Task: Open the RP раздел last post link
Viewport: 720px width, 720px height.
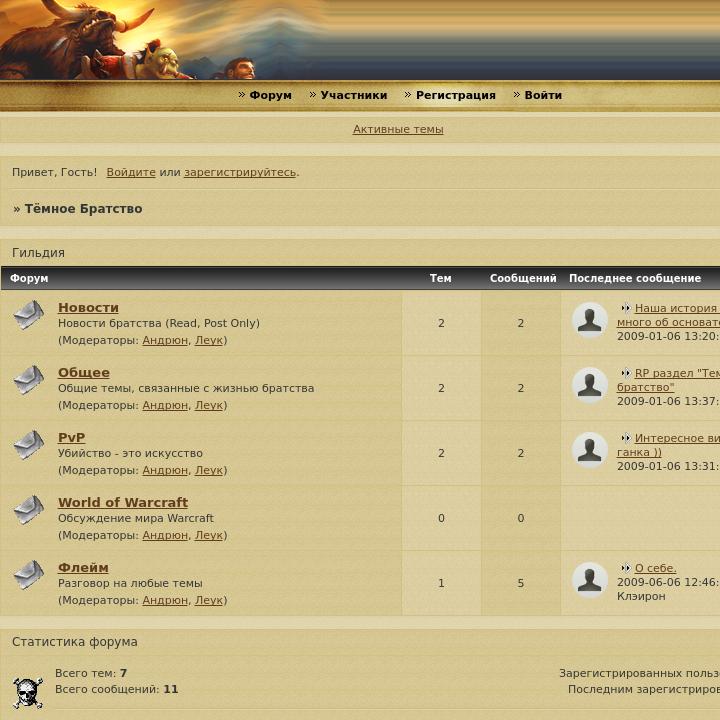Action: click(677, 373)
